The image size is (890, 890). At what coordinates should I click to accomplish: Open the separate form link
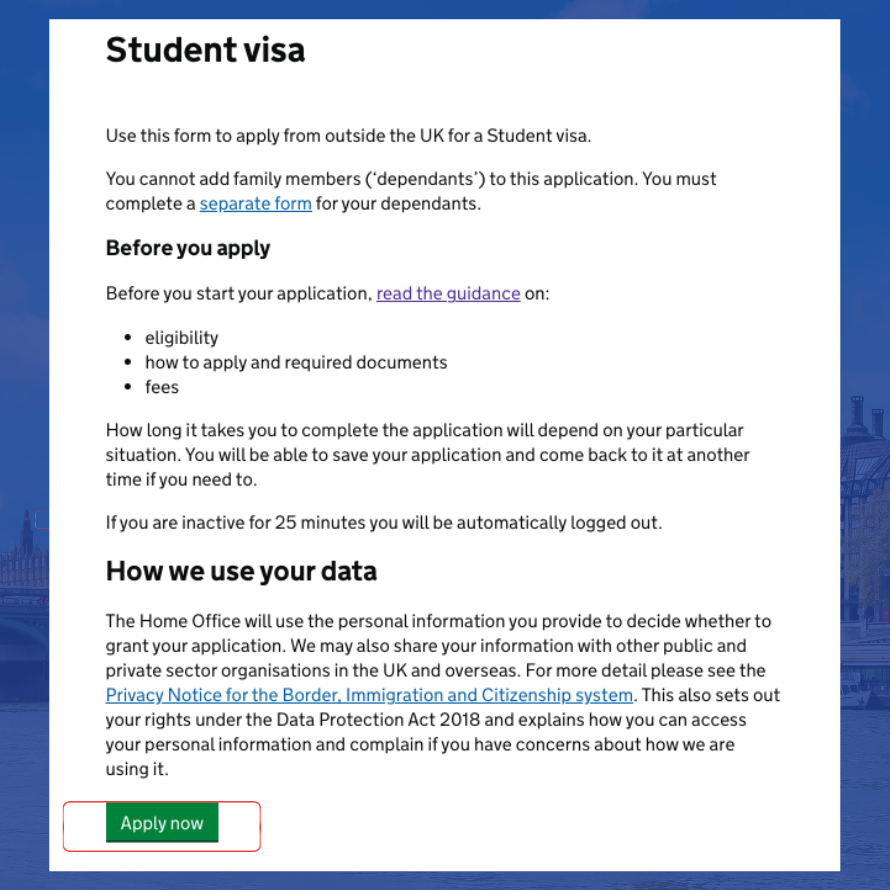(255, 203)
